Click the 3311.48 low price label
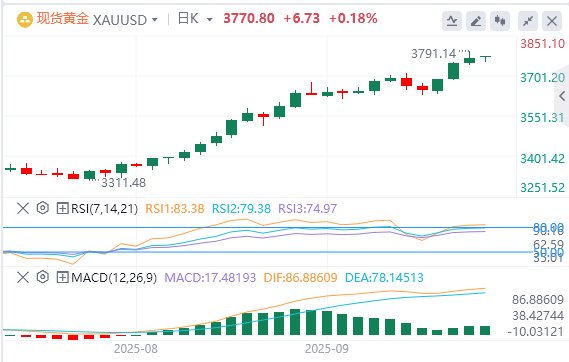The image size is (569, 362). coord(123,183)
